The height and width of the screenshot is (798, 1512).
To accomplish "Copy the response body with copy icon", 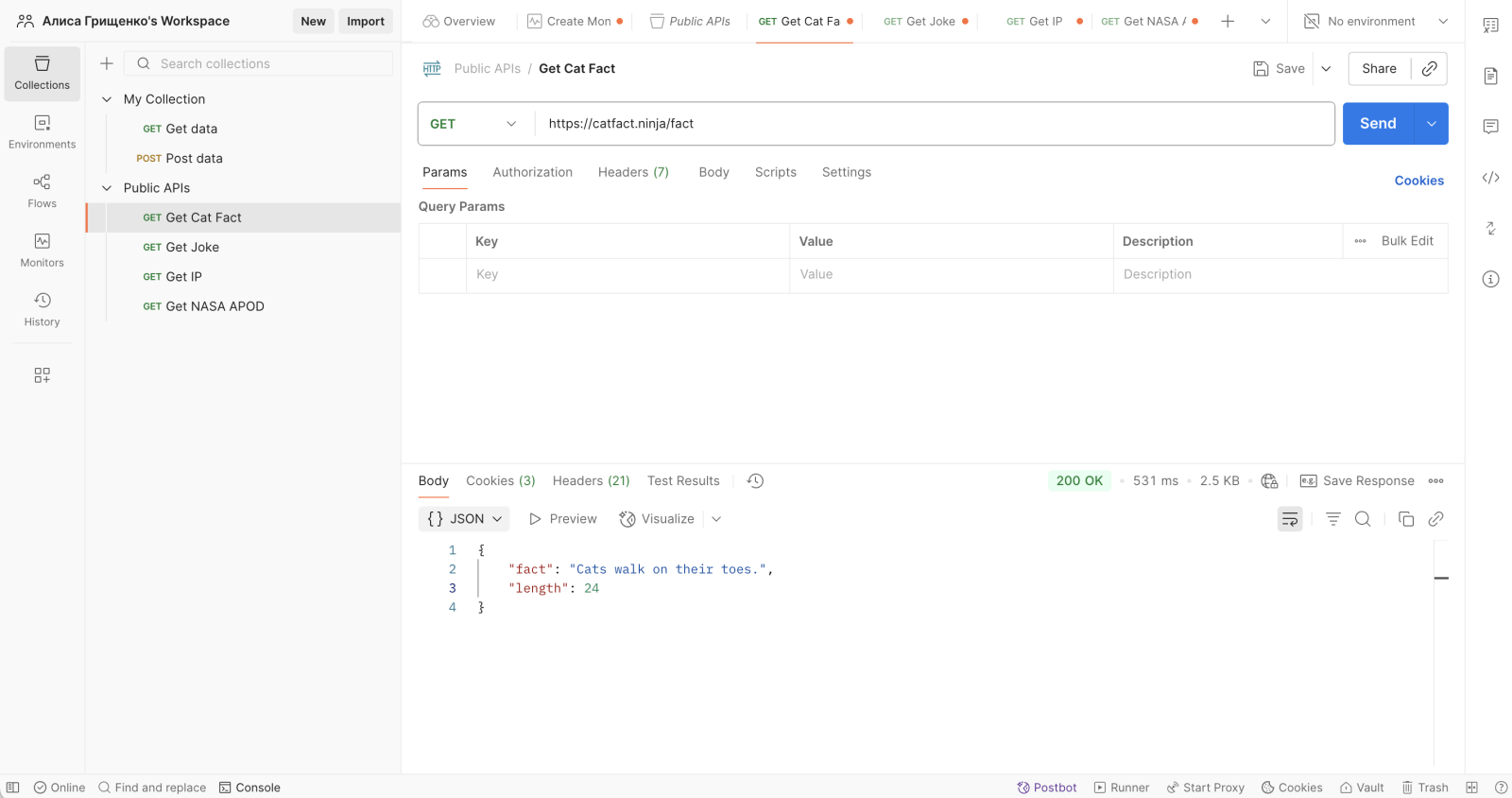I will pyautogui.click(x=1405, y=518).
